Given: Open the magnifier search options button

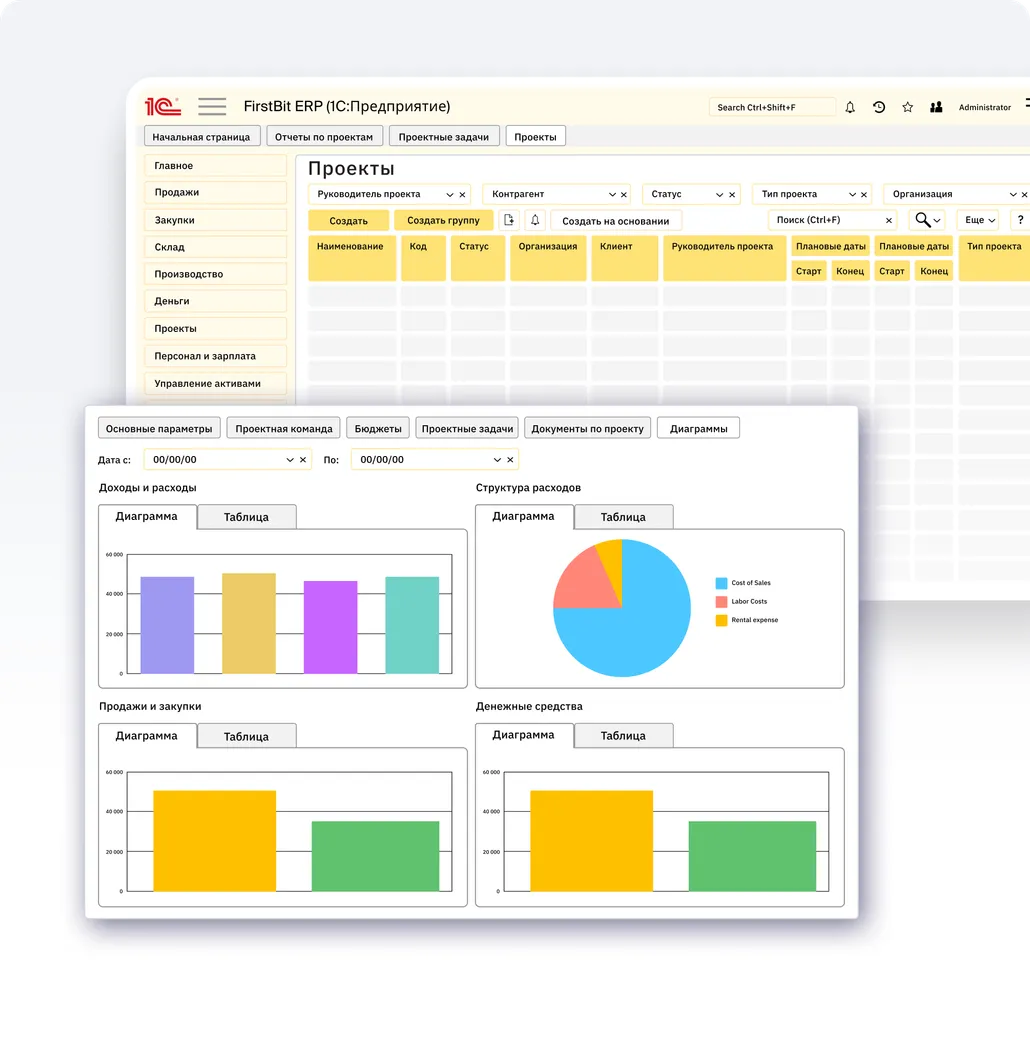Looking at the screenshot, I should pyautogui.click(x=927, y=220).
